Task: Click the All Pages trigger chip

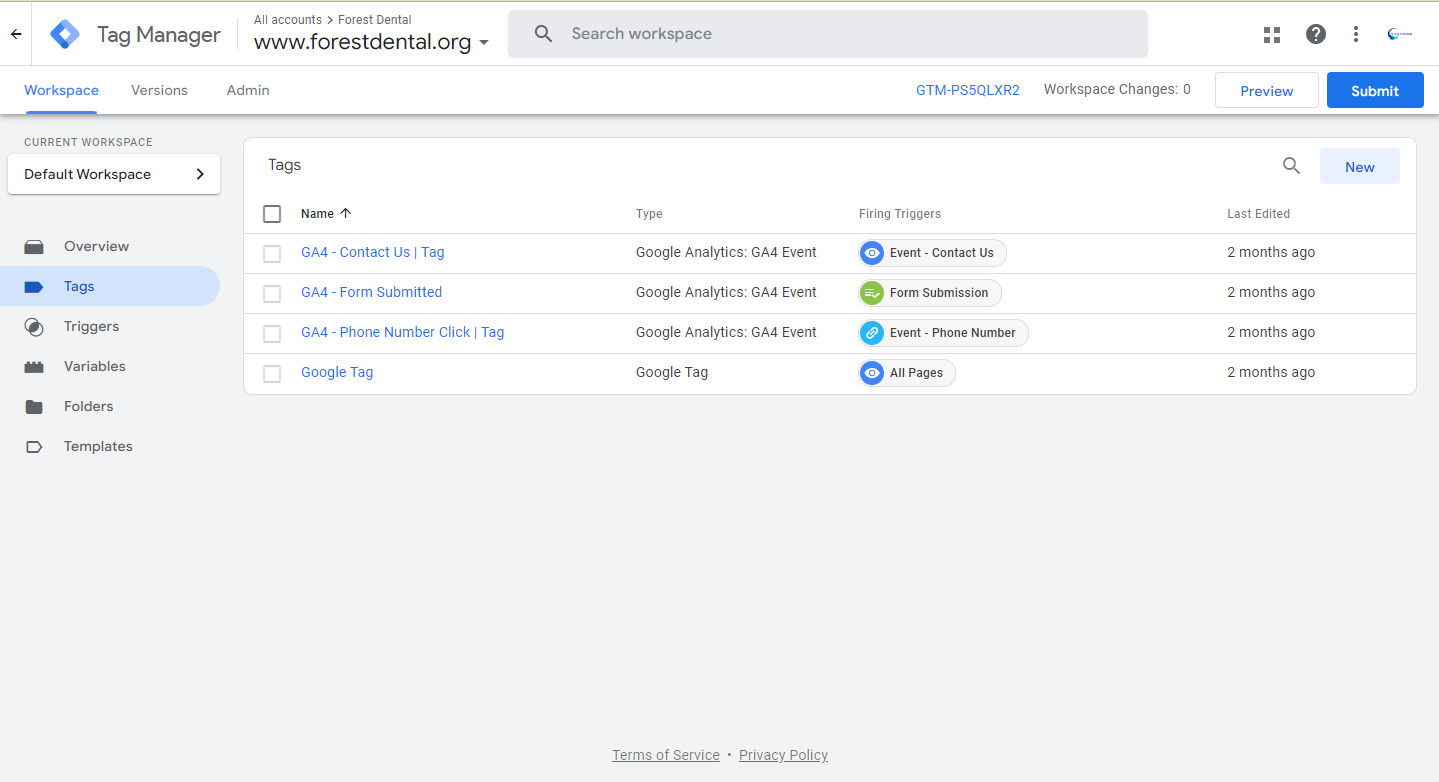Action: pyautogui.click(x=907, y=373)
